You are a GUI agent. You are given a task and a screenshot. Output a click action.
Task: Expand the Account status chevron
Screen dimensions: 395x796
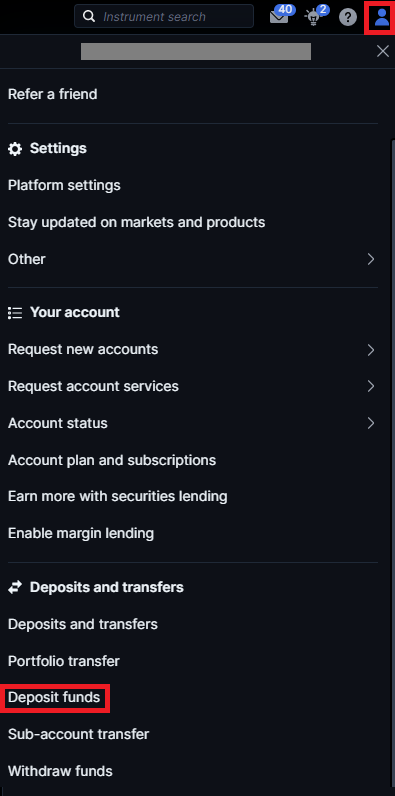[x=371, y=423]
